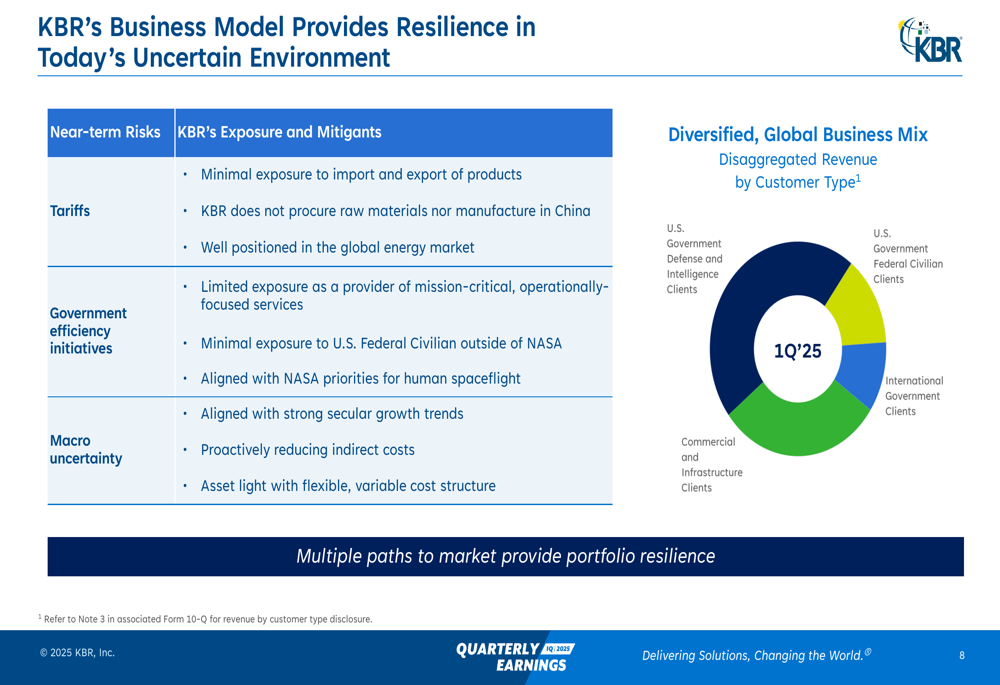1000x685 pixels.
Task: Select the slide title about business model resilience
Action: click(286, 42)
